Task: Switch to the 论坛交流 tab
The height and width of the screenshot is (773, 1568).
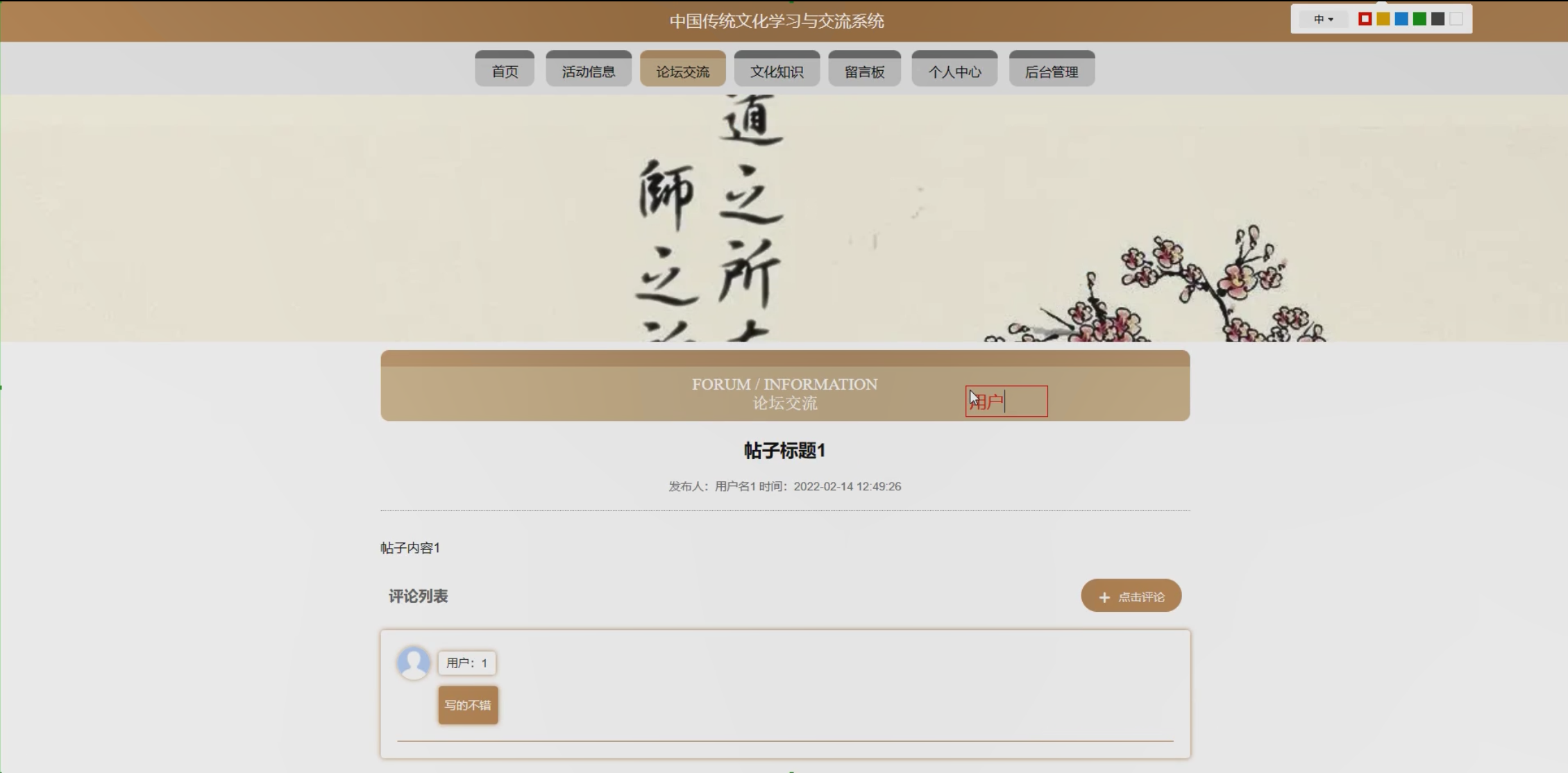Action: pos(683,70)
